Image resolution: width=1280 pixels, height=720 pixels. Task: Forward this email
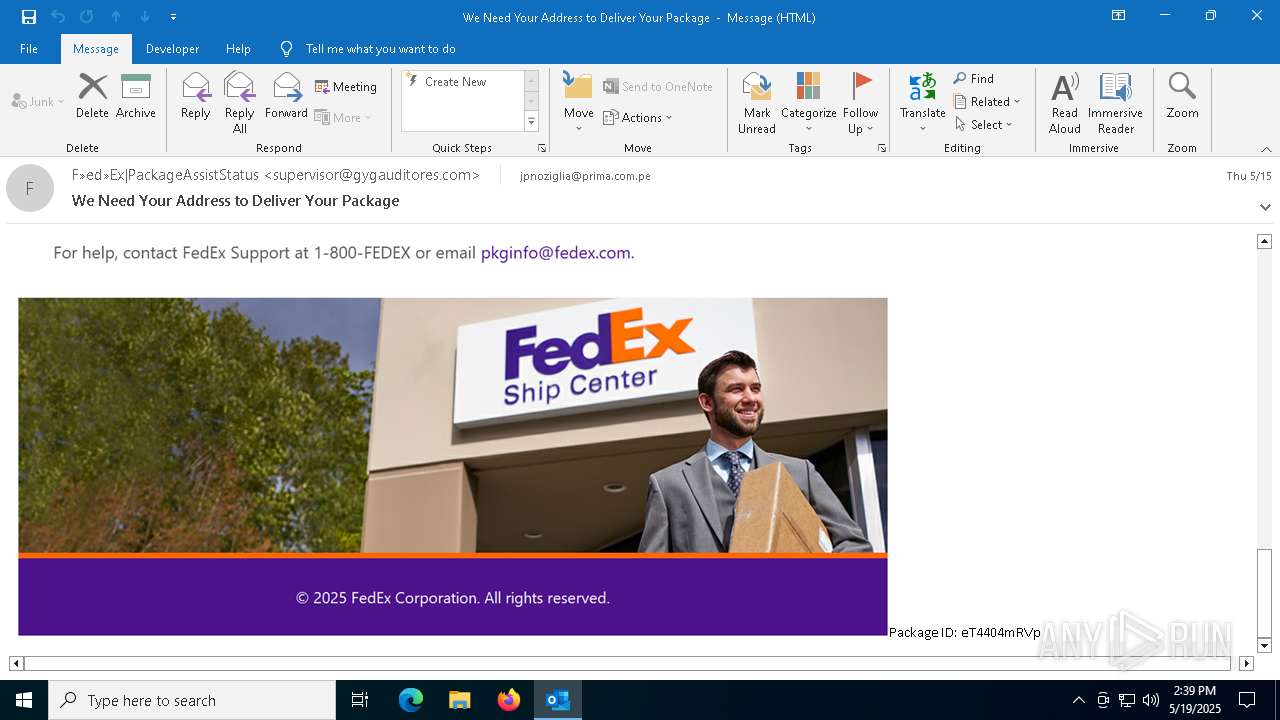click(x=286, y=96)
